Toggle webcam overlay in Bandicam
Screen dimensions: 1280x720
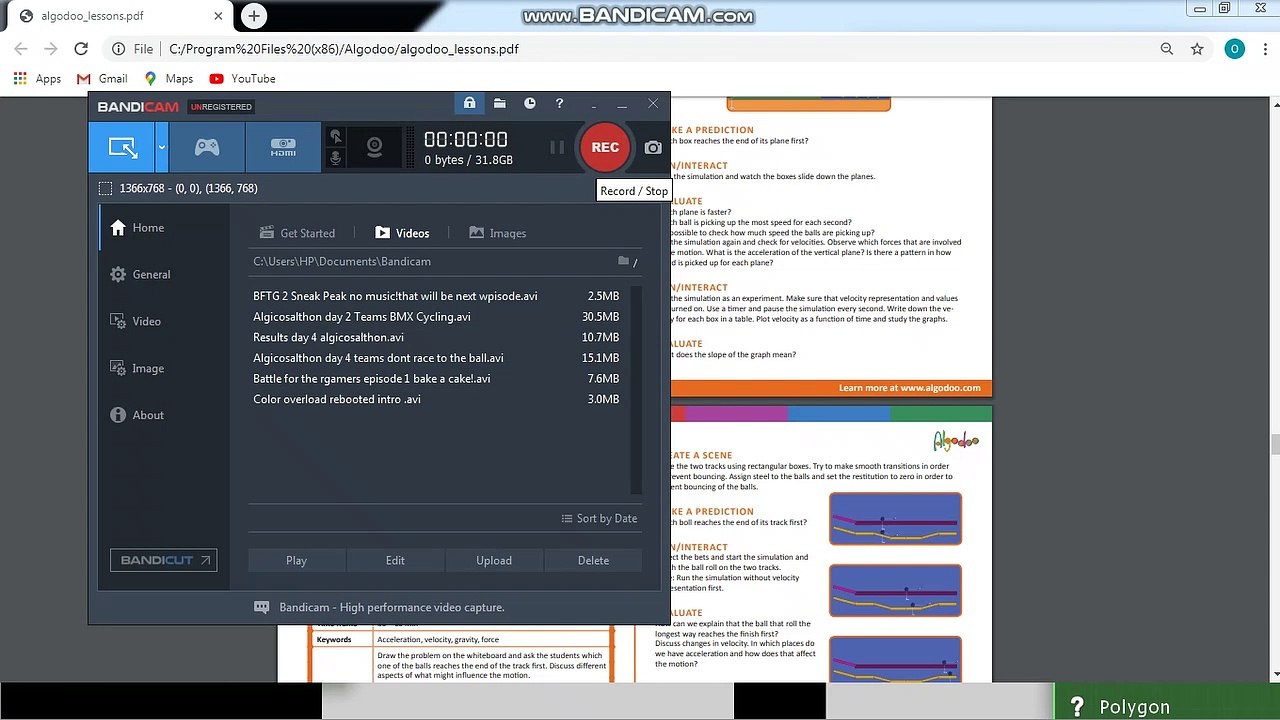[x=374, y=147]
